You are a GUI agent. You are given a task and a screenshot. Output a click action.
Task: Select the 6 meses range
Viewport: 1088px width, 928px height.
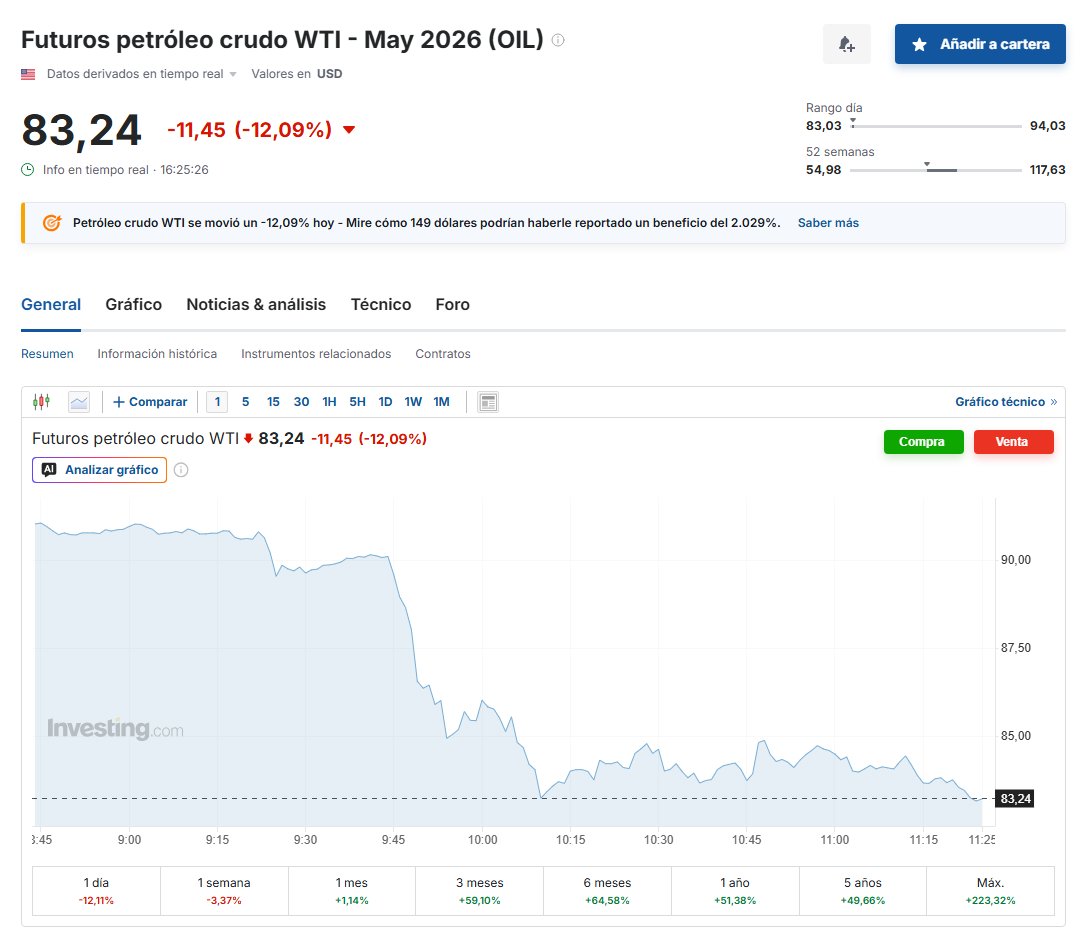pyautogui.click(x=607, y=891)
